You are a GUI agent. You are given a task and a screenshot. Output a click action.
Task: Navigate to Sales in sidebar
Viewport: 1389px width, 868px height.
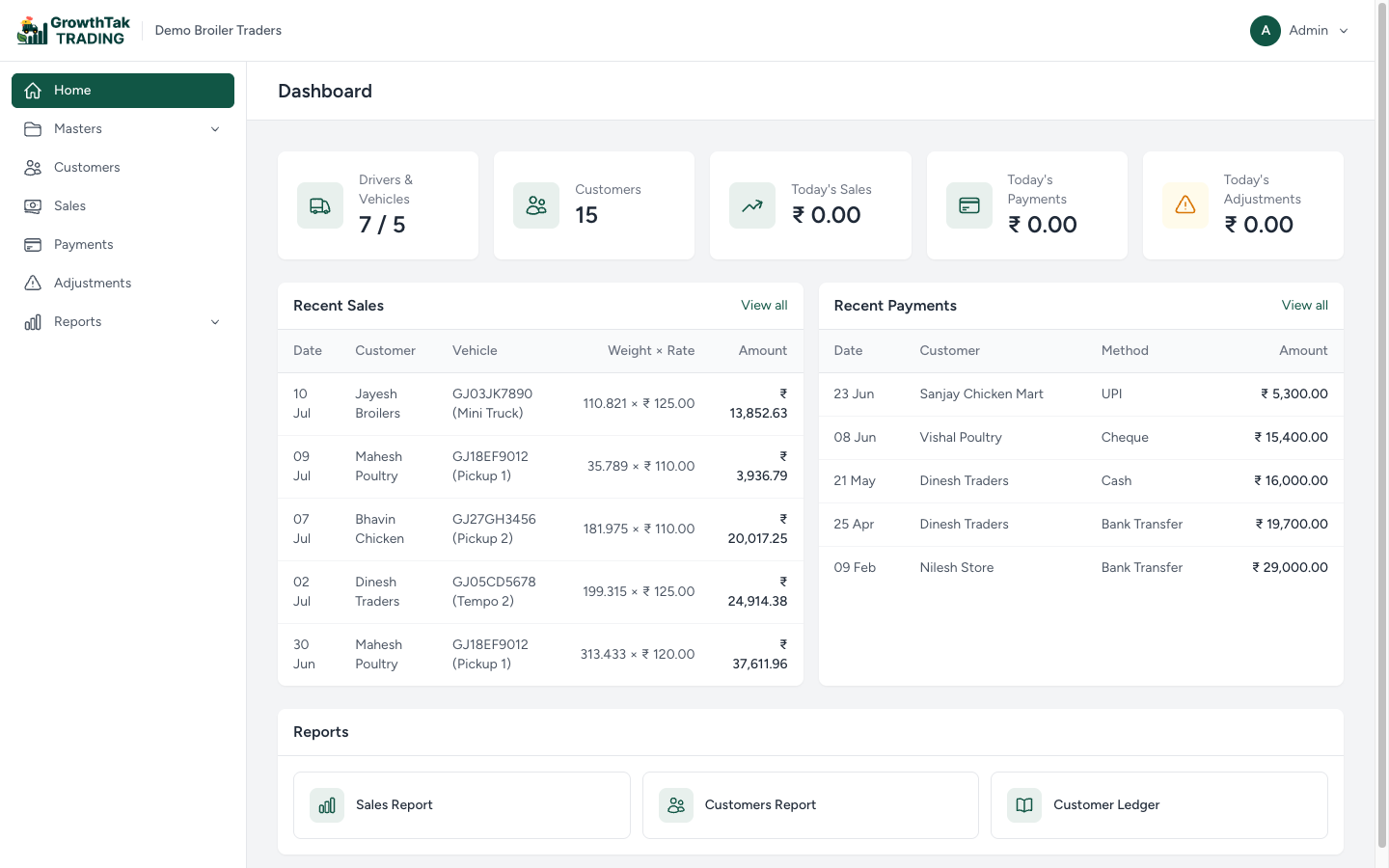(x=123, y=206)
